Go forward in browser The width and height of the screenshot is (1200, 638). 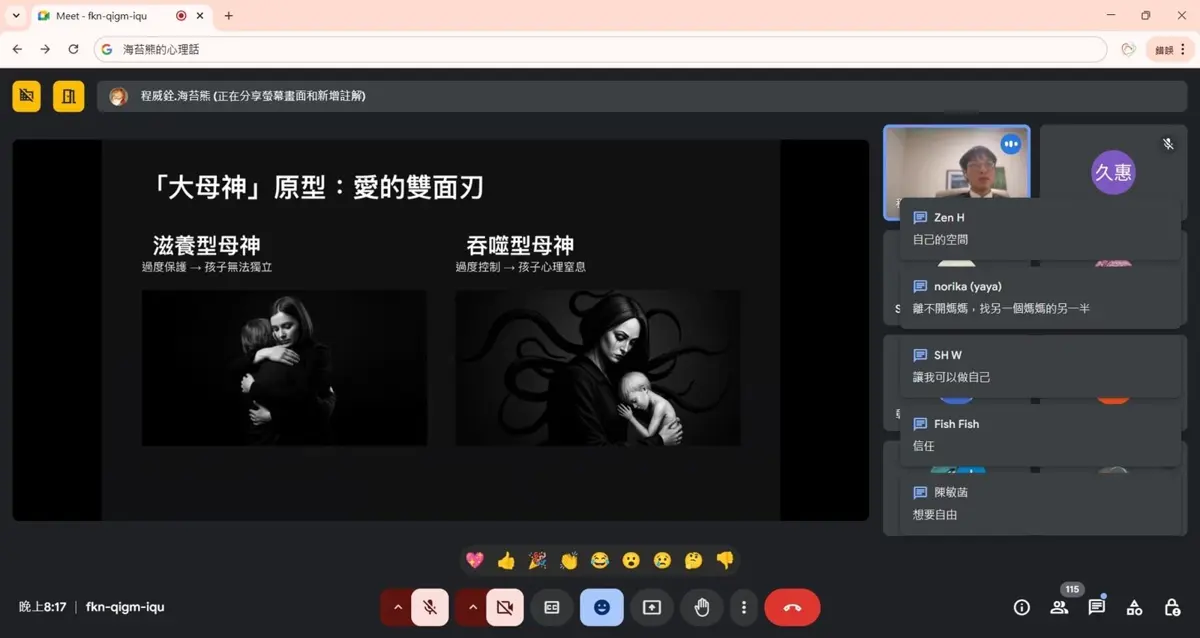(45, 49)
